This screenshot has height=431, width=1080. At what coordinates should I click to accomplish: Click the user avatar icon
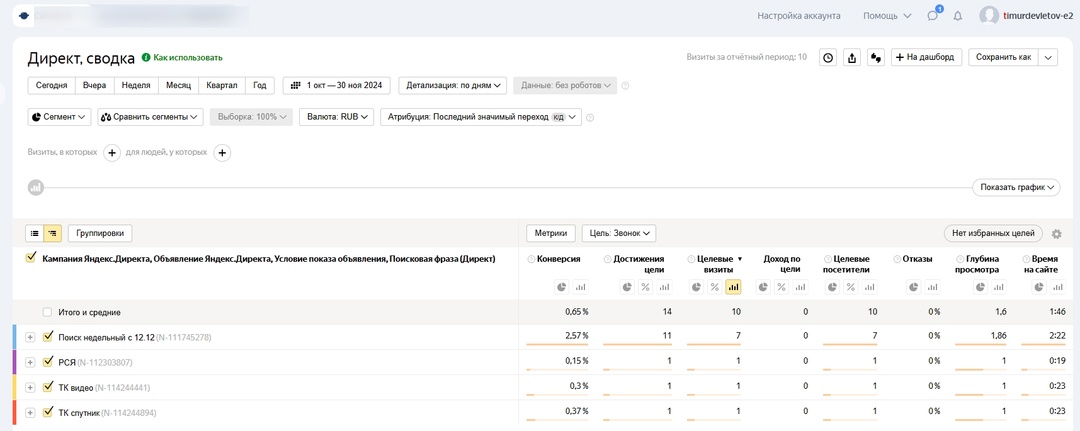coord(989,16)
